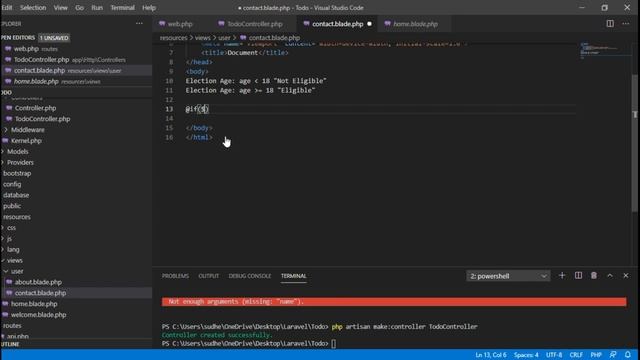
Task: Open the View menu
Action: [60, 8]
